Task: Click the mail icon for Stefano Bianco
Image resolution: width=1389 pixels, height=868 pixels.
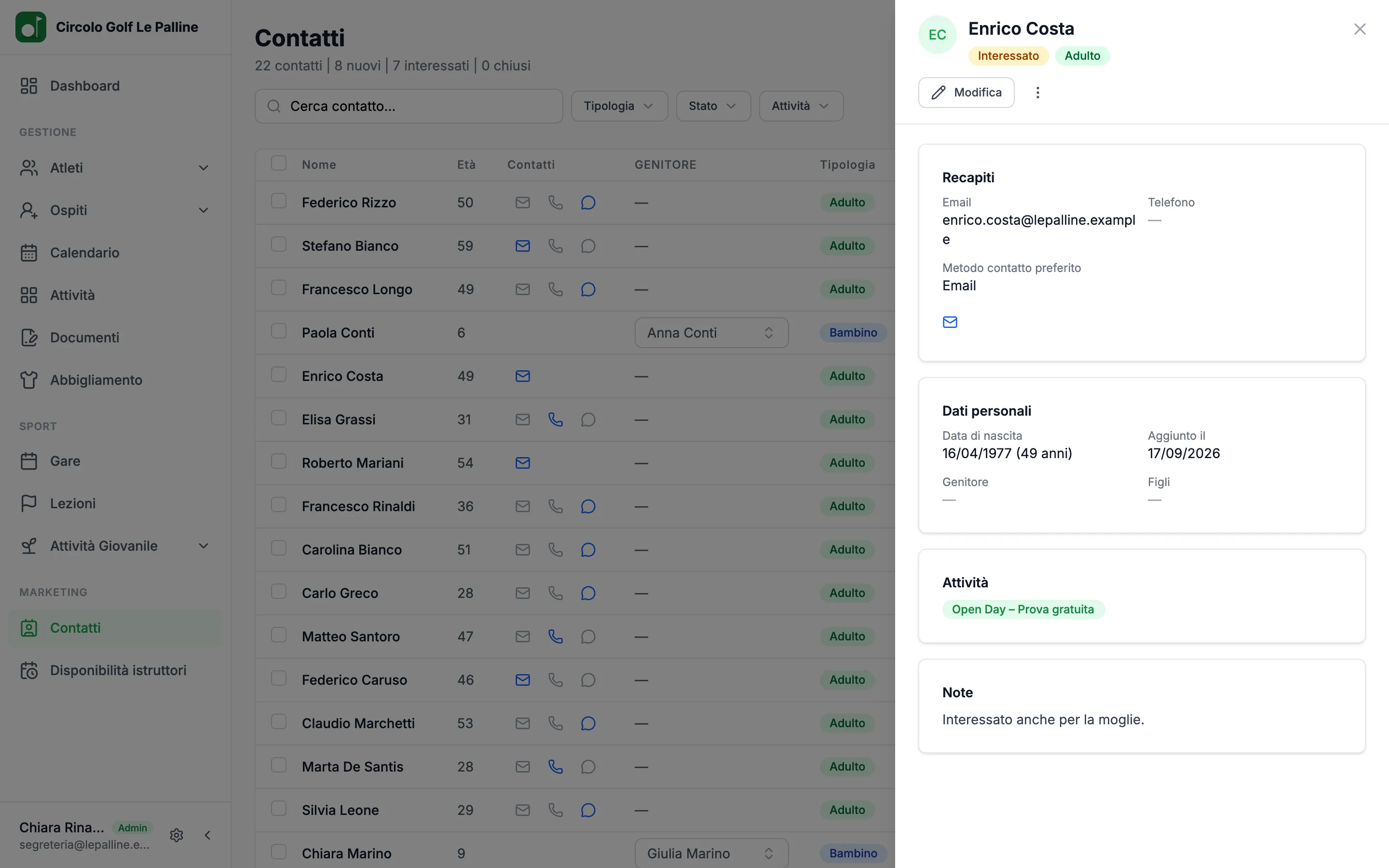Action: click(x=522, y=246)
